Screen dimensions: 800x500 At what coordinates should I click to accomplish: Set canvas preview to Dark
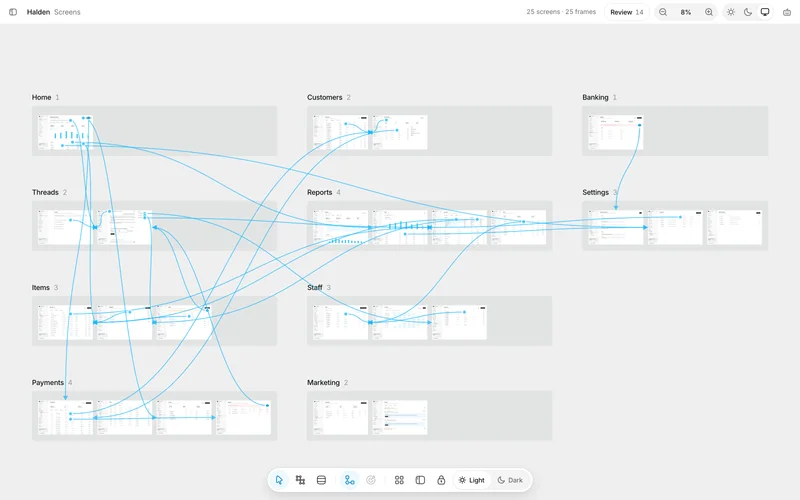click(x=510, y=480)
